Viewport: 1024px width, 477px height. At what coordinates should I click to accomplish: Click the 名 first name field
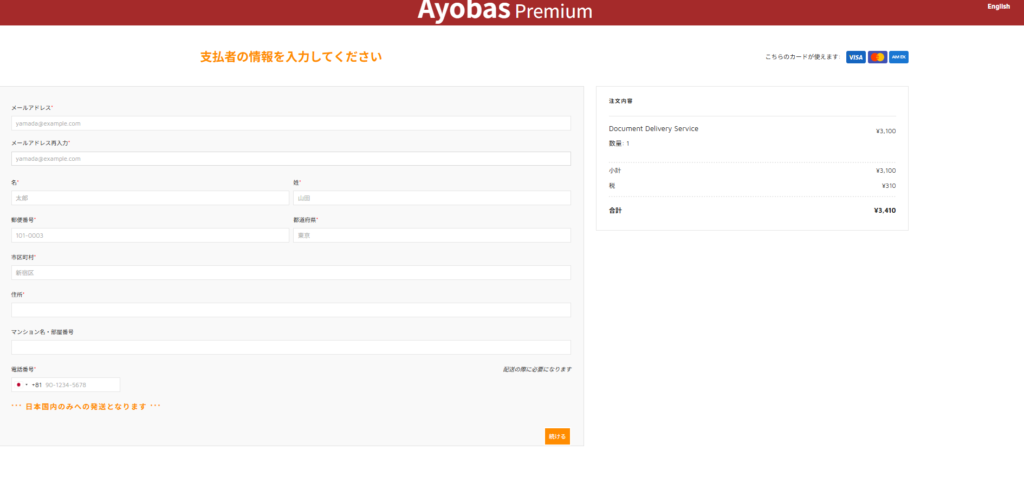point(150,198)
